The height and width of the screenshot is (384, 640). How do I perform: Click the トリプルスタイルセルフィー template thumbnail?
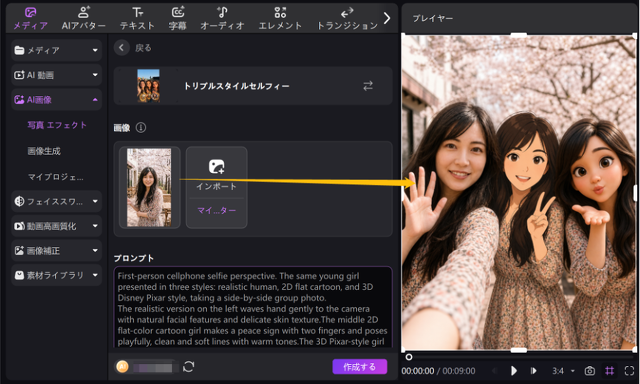[x=149, y=86]
